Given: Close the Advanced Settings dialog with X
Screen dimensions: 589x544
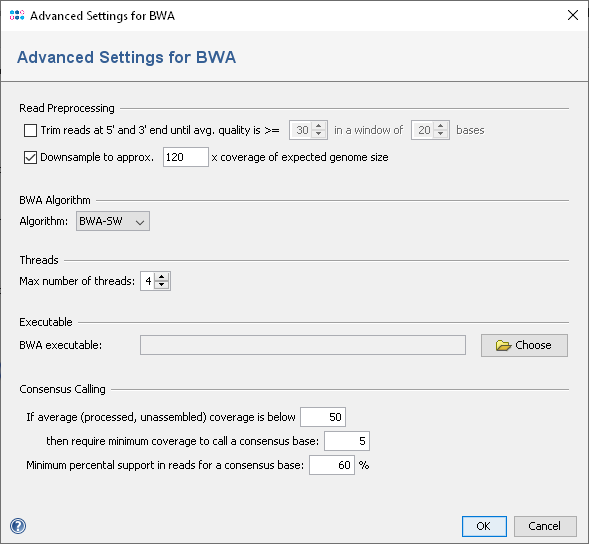Looking at the screenshot, I should click(572, 15).
